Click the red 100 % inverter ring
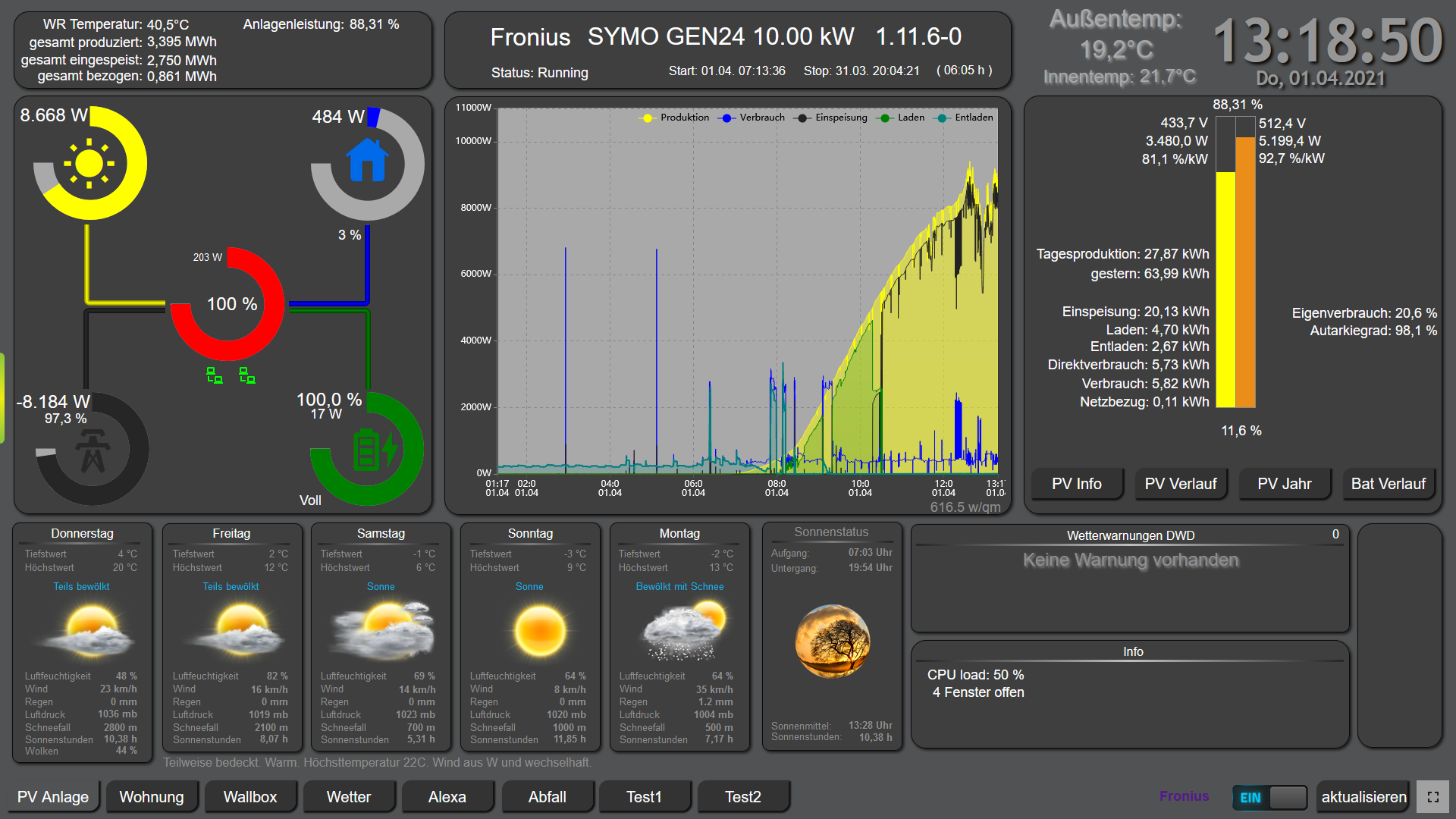 [227, 304]
